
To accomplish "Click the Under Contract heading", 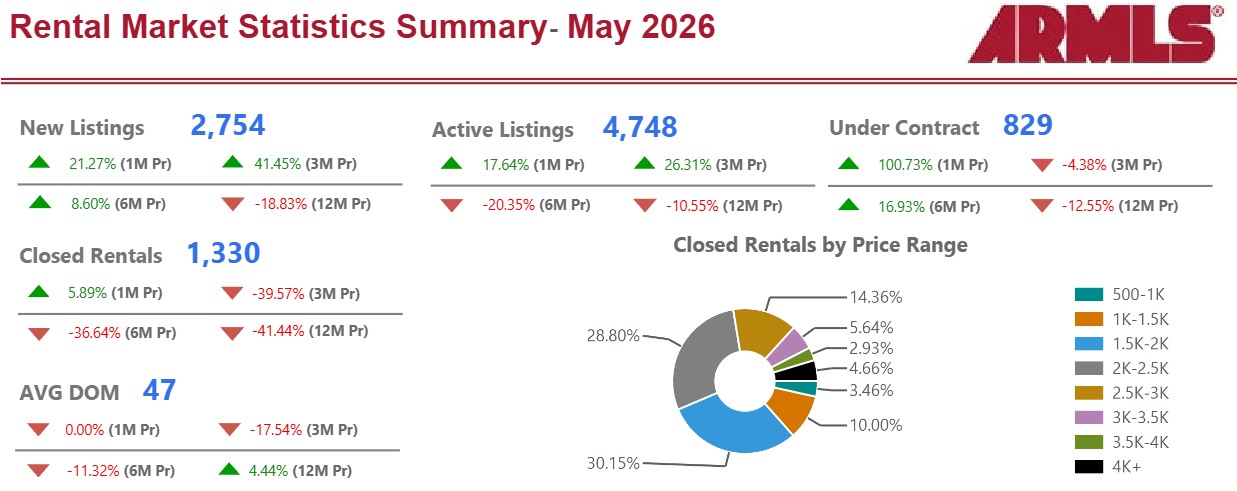I will point(904,128).
